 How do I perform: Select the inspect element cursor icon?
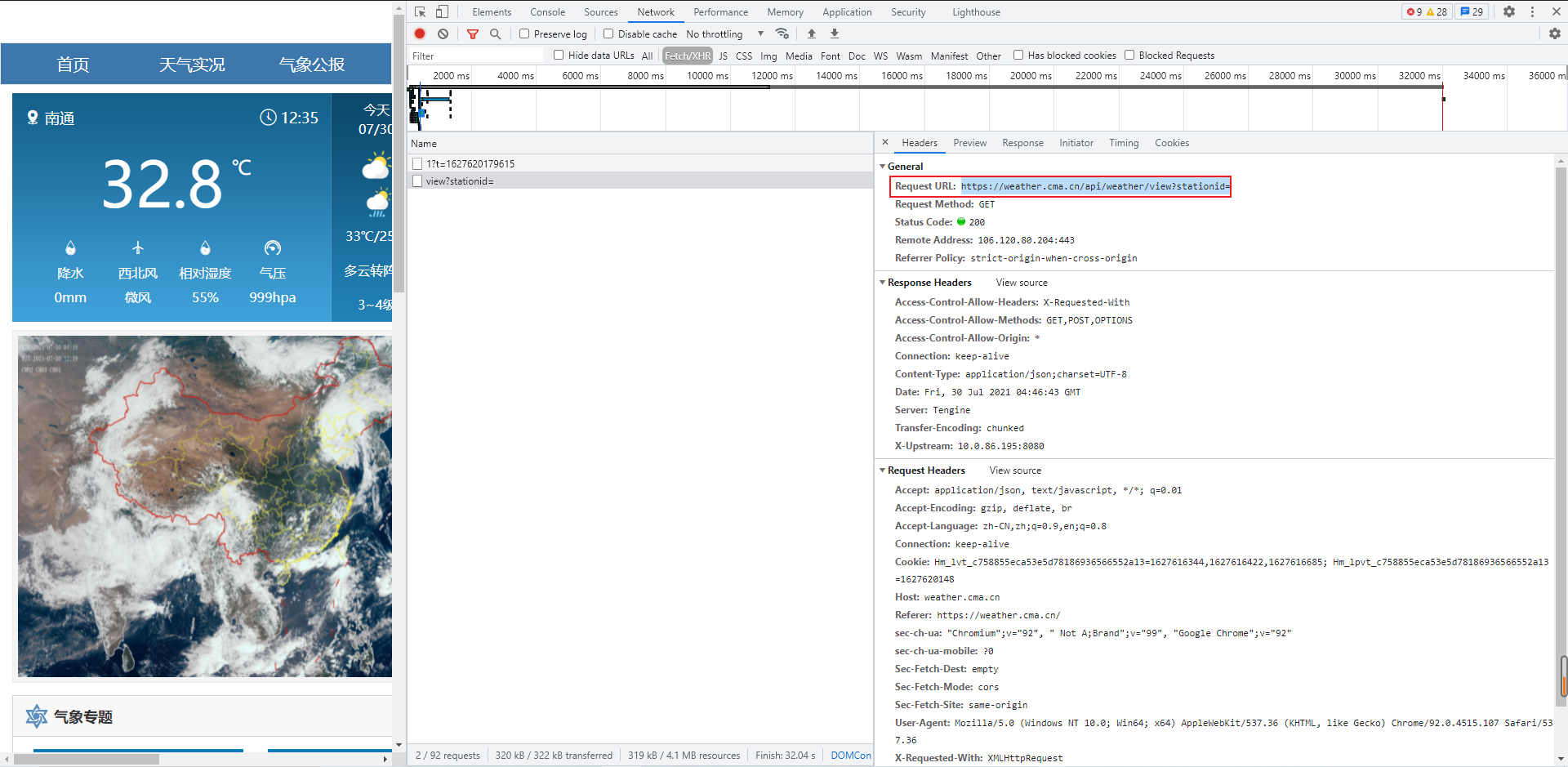coord(420,11)
